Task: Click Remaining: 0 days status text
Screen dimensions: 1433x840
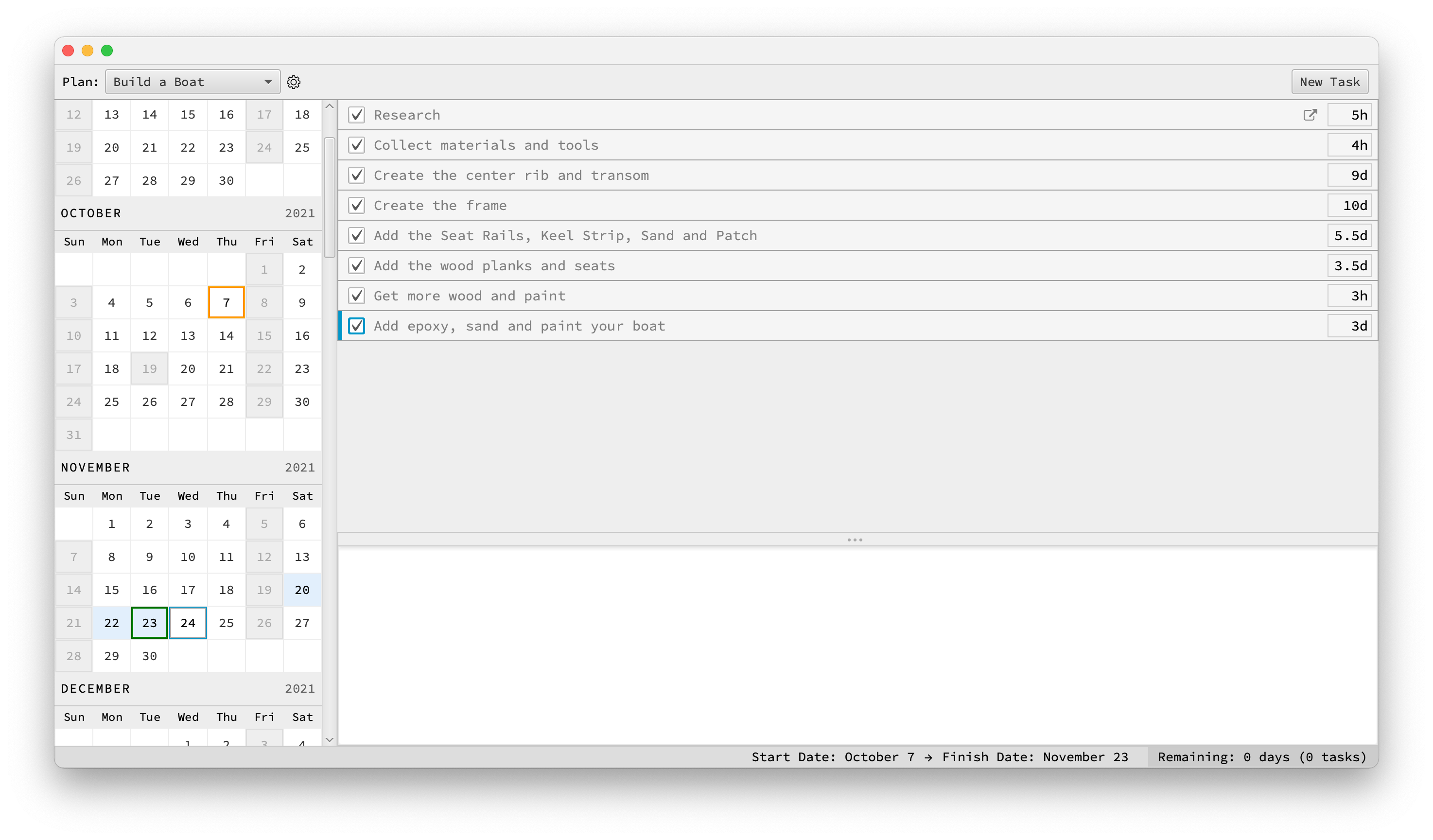Action: click(1262, 757)
